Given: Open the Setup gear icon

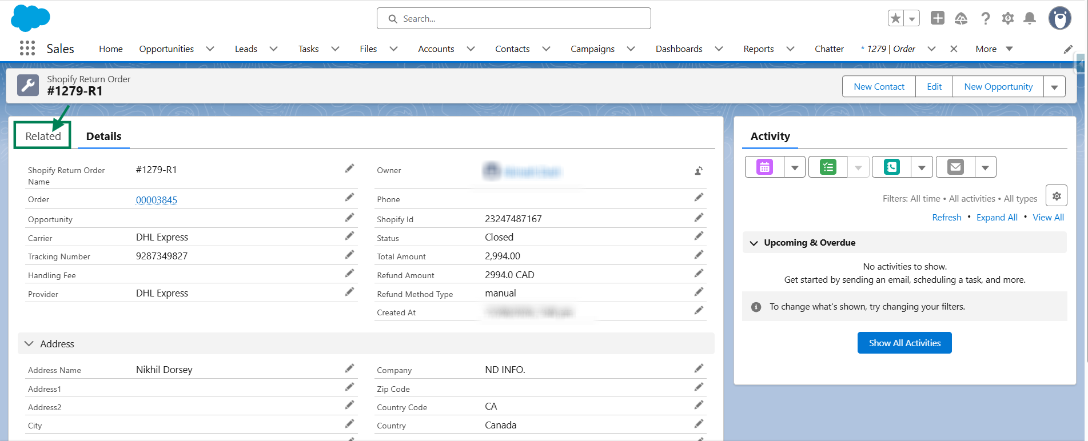Looking at the screenshot, I should (x=1008, y=19).
